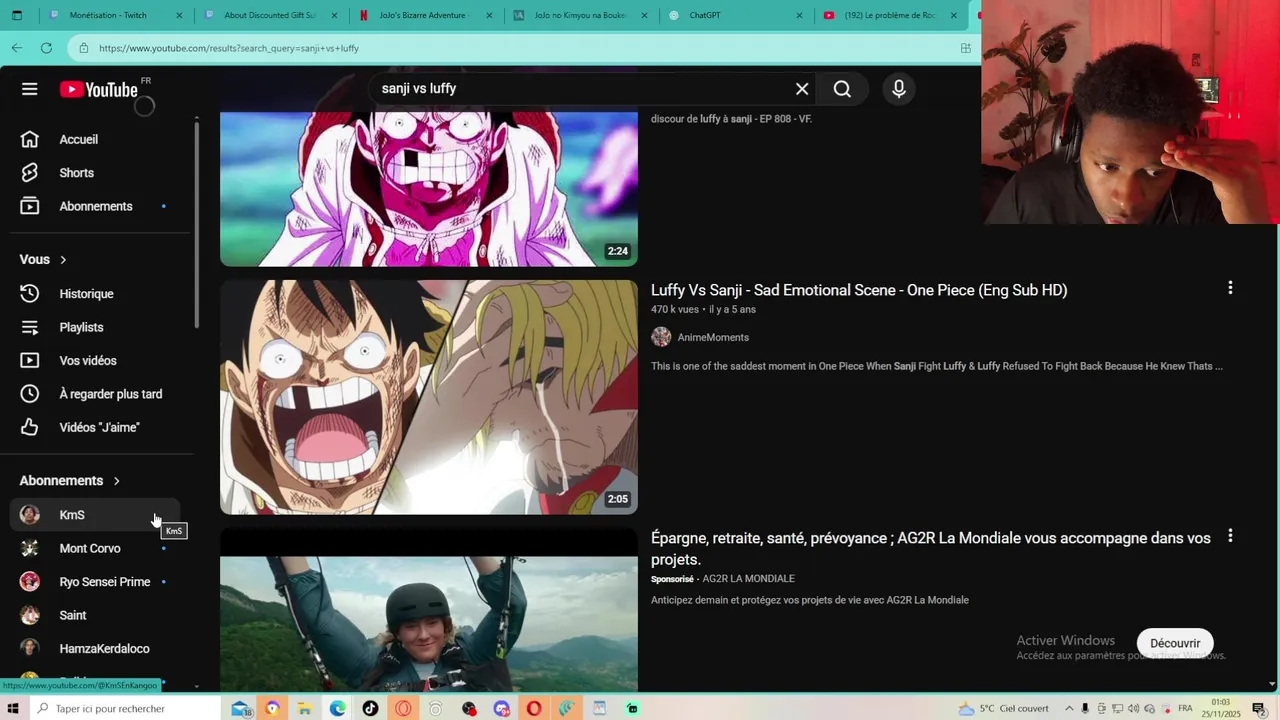Open the KmS channel subscription
This screenshot has height=720, width=1280.
tap(95, 515)
